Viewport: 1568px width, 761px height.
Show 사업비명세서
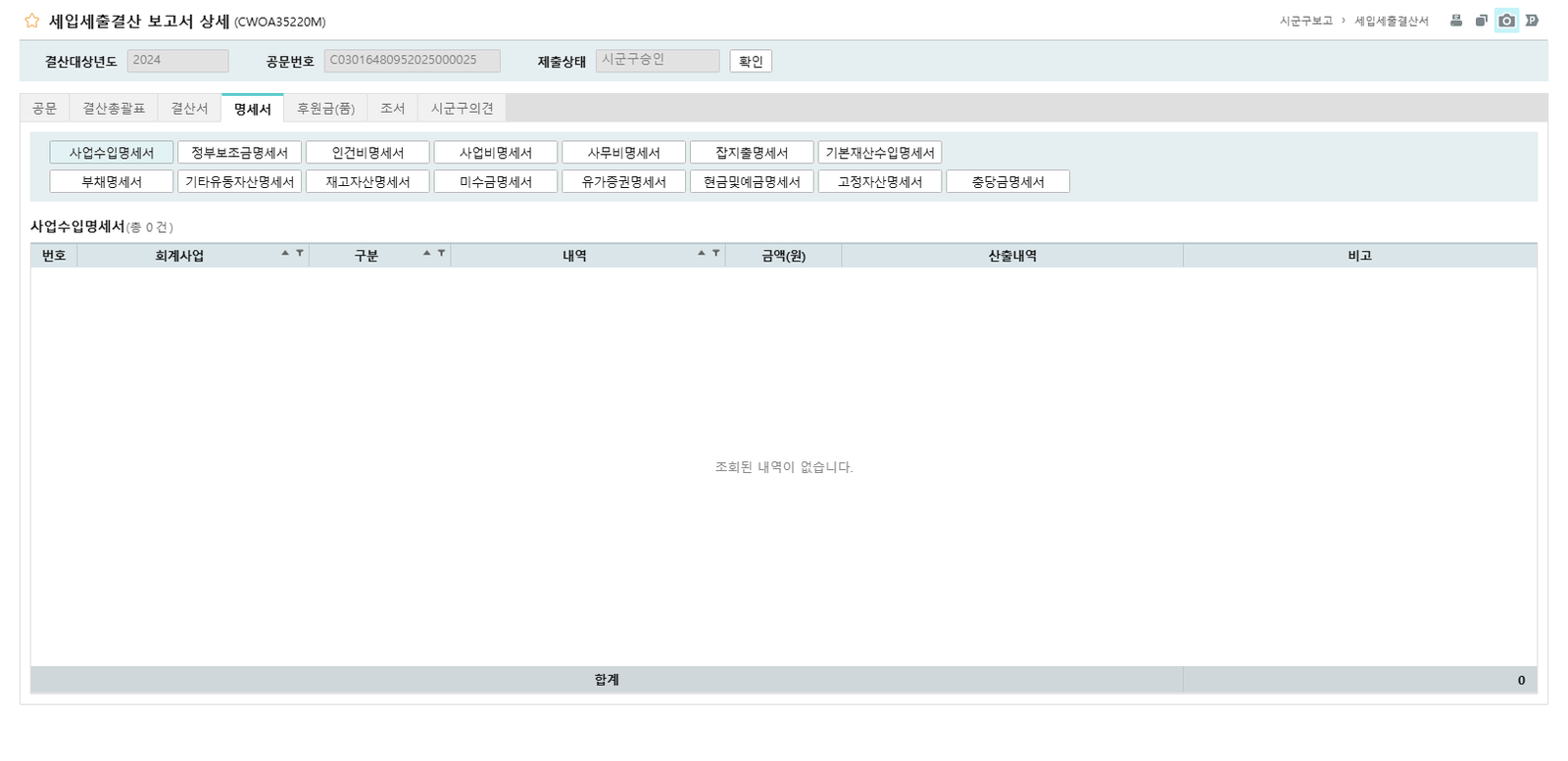[x=496, y=153]
